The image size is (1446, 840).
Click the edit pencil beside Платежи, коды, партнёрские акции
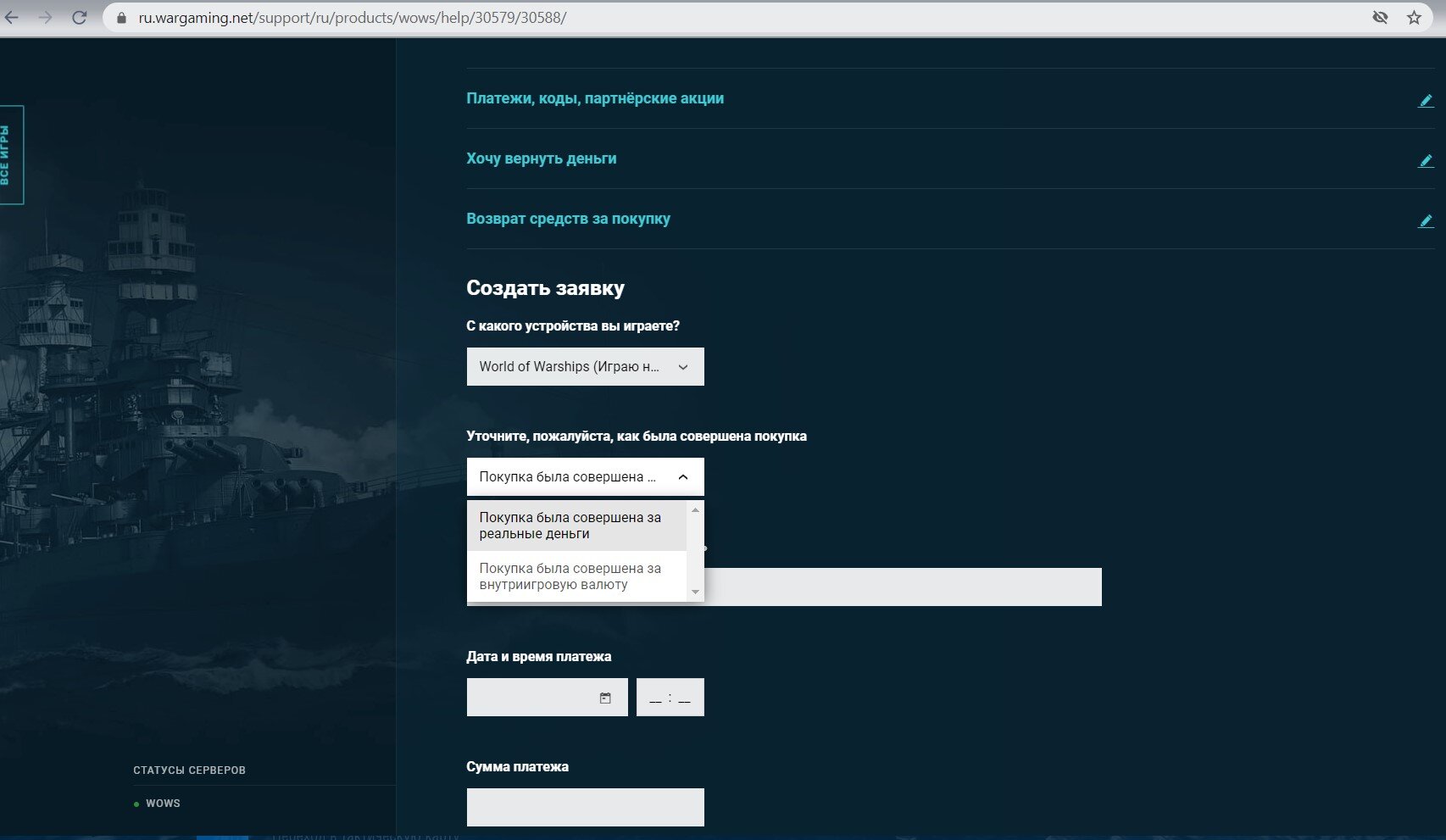[x=1426, y=100]
